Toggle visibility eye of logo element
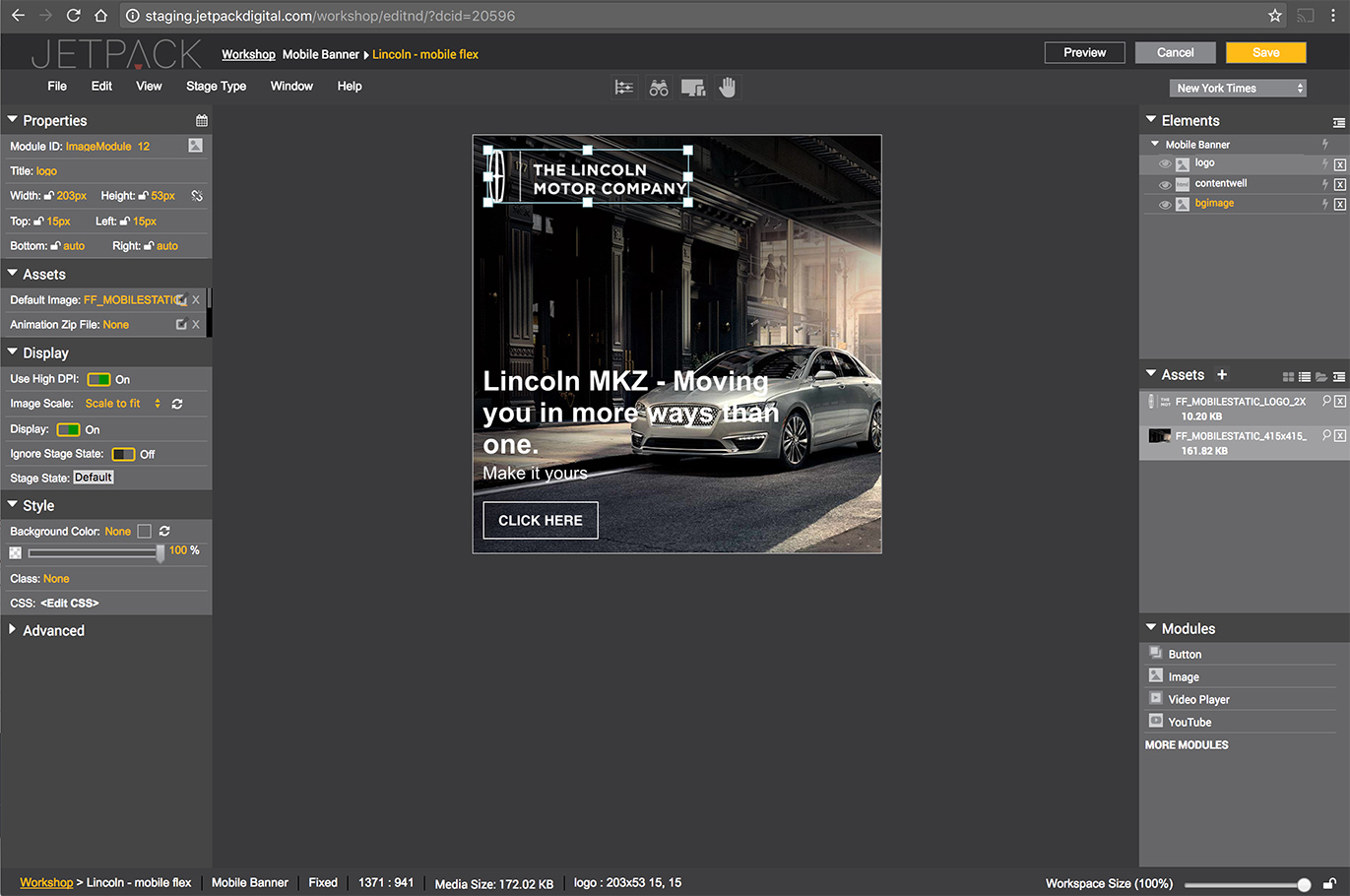This screenshot has height=896, width=1350. point(1165,164)
